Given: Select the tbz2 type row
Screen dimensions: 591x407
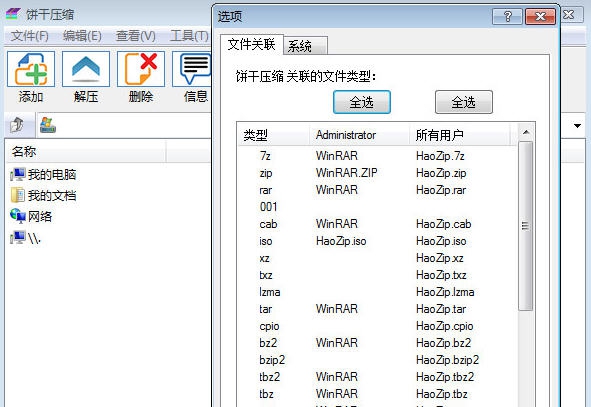Looking at the screenshot, I should (x=377, y=377).
